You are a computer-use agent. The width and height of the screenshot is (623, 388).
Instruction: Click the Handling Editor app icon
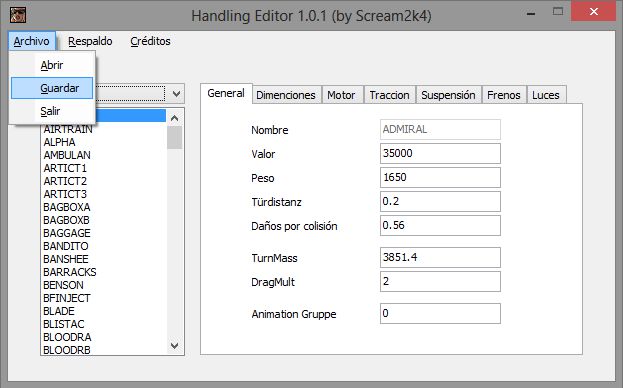point(18,15)
